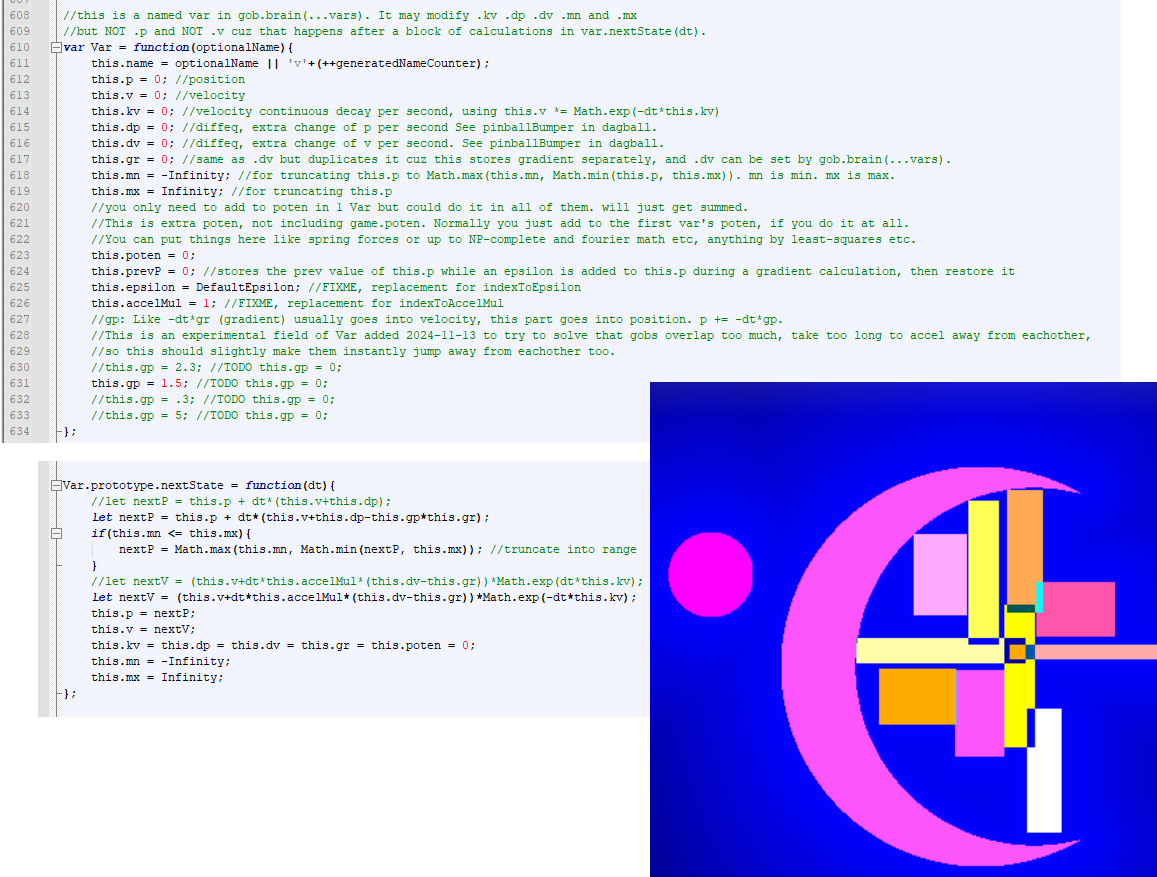Click the small cyan sliver beside the pink rectangle
This screenshot has width=1157, height=877.
pyautogui.click(x=1039, y=598)
